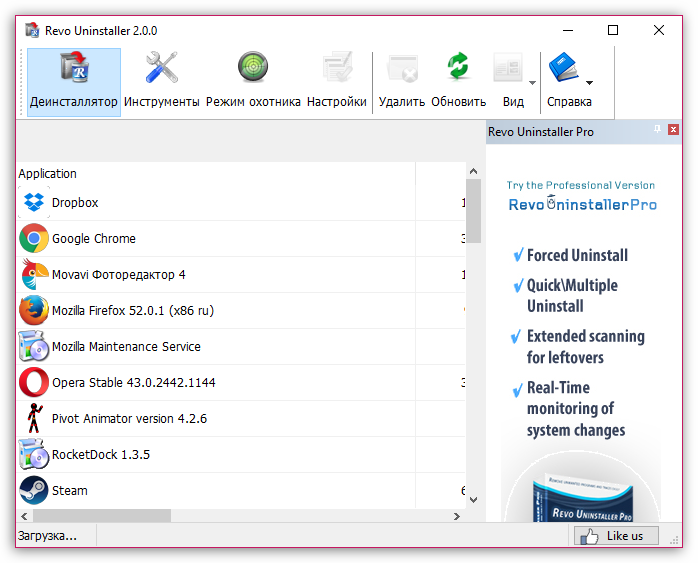698x563 pixels.
Task: Click the vertical scrollbar down arrow
Action: click(474, 499)
